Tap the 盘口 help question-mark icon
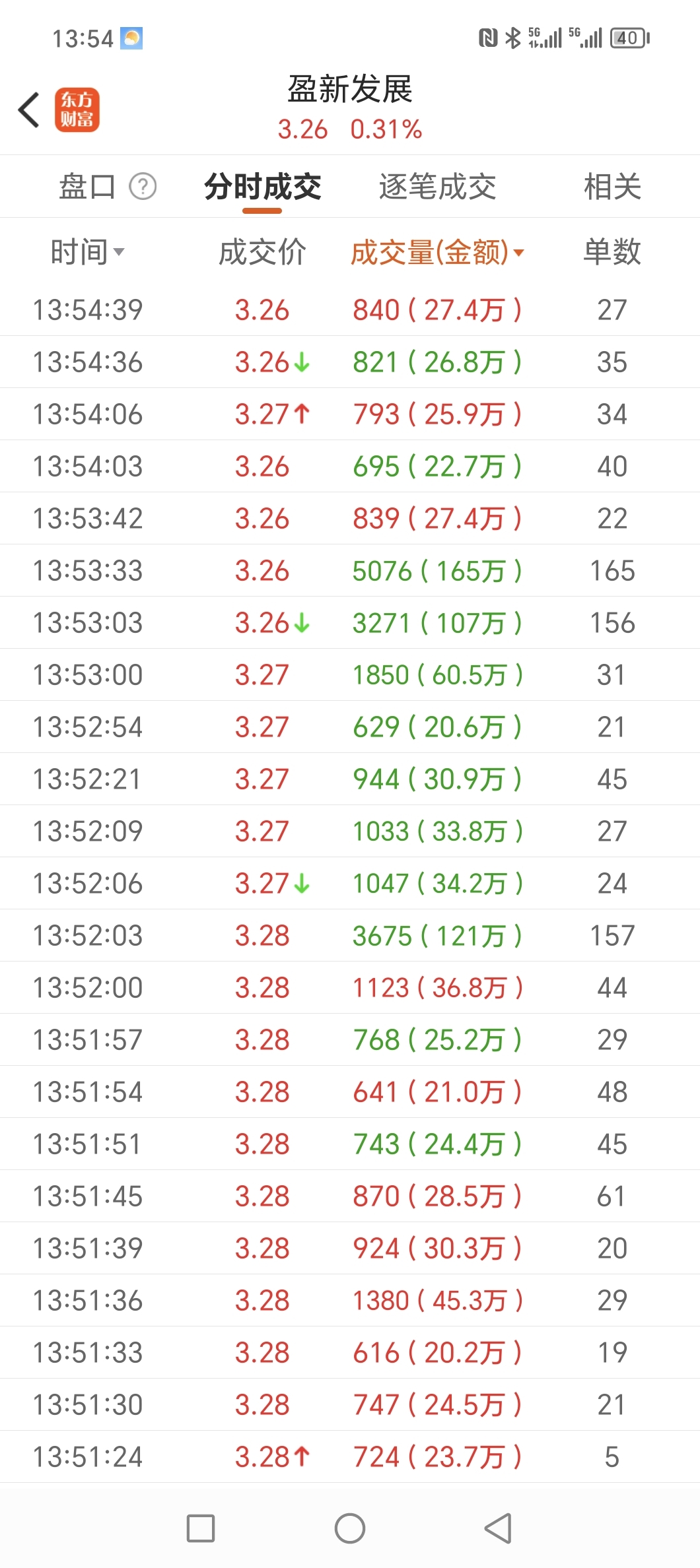Screen dimensions: 700x1568 click(x=143, y=187)
